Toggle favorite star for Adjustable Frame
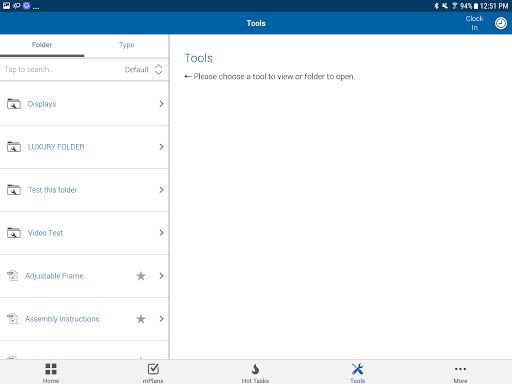Image resolution: width=512 pixels, height=384 pixels. tap(141, 276)
